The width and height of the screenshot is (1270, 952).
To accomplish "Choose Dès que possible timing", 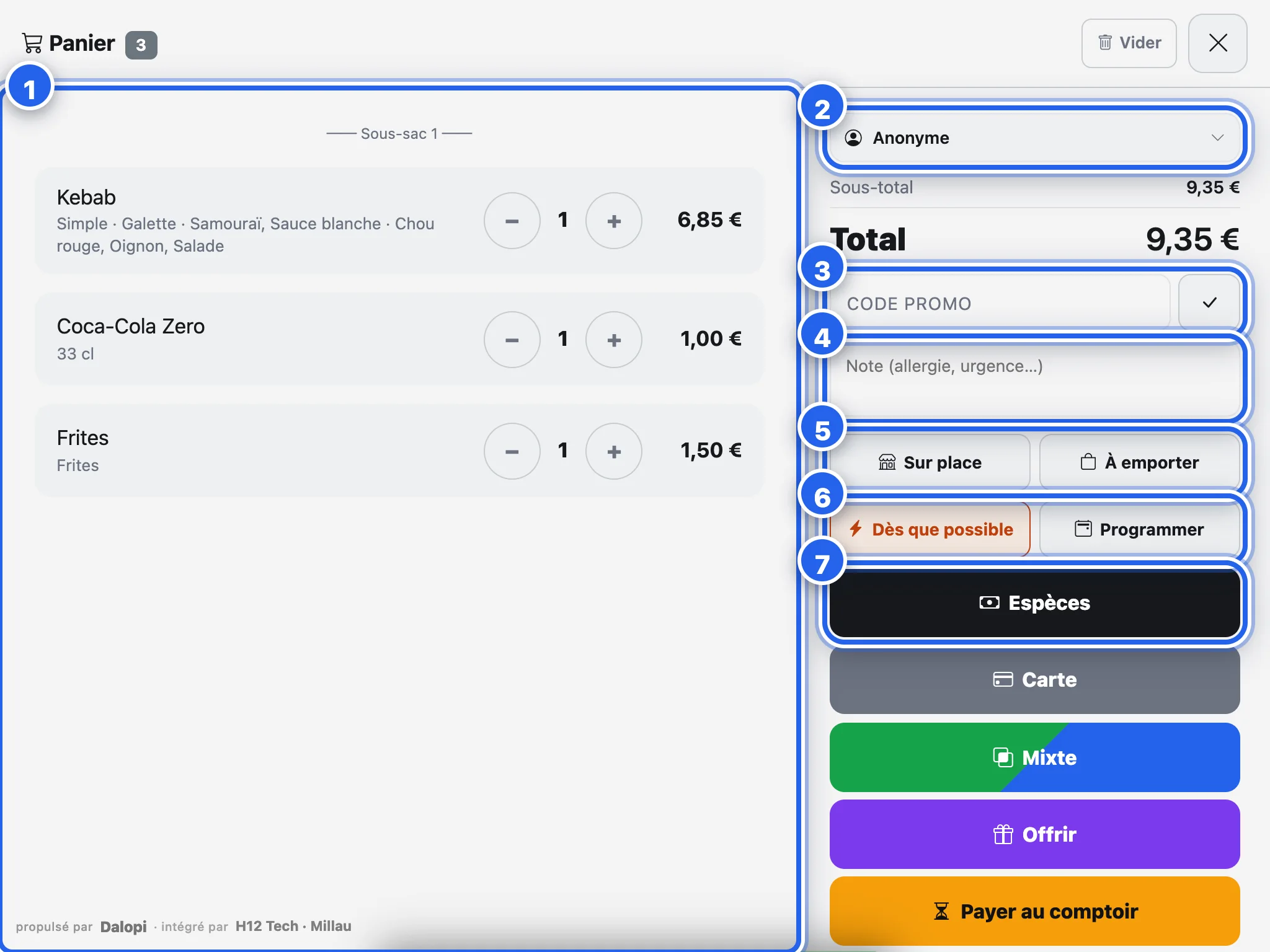I will [930, 529].
